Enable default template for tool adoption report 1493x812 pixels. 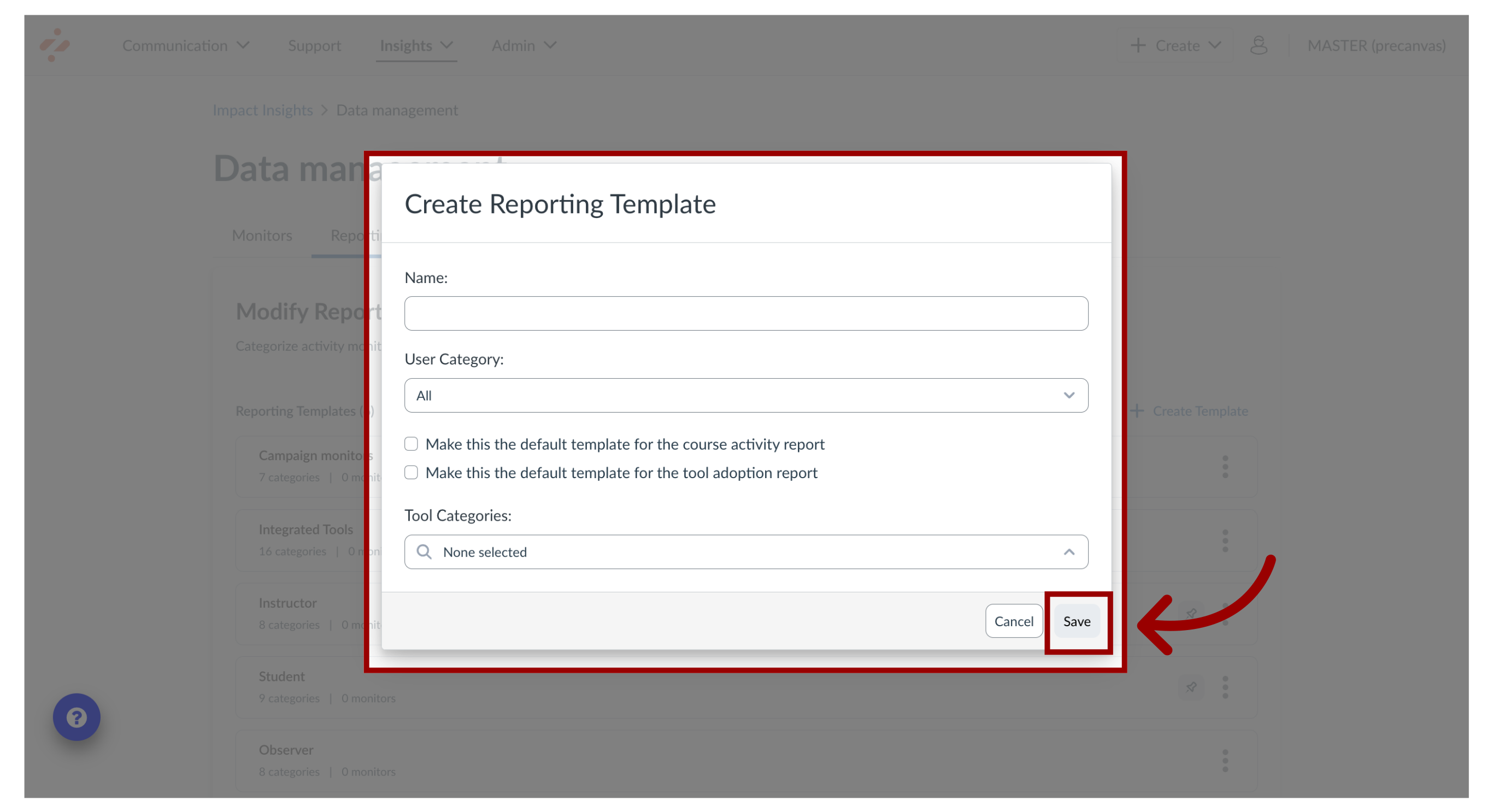pos(410,472)
